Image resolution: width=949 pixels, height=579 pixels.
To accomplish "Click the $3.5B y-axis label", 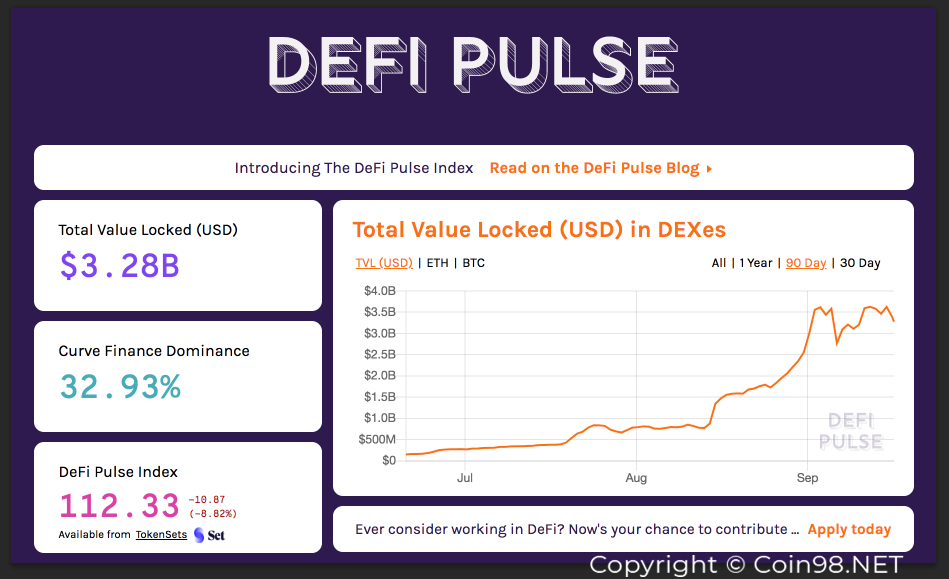I will [x=379, y=312].
